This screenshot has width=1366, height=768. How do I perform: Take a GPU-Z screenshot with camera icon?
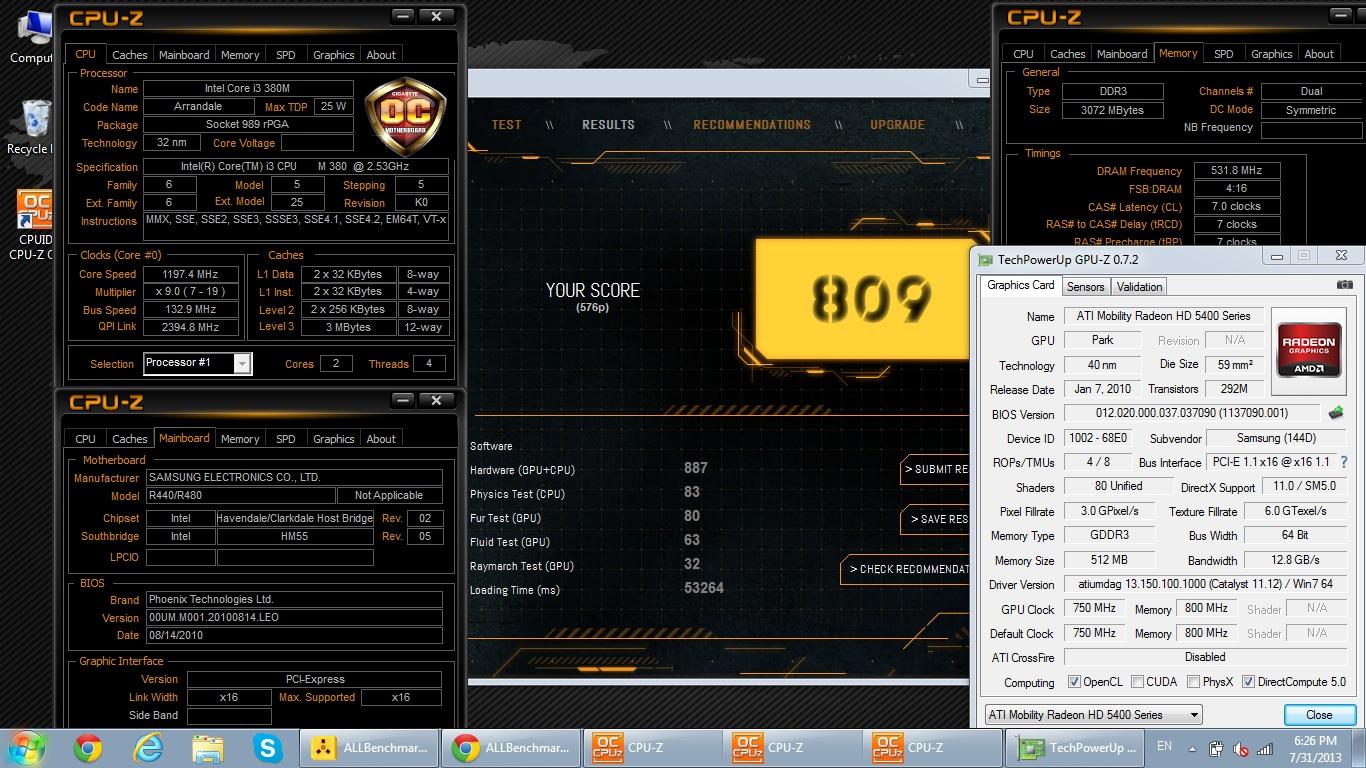(1345, 285)
